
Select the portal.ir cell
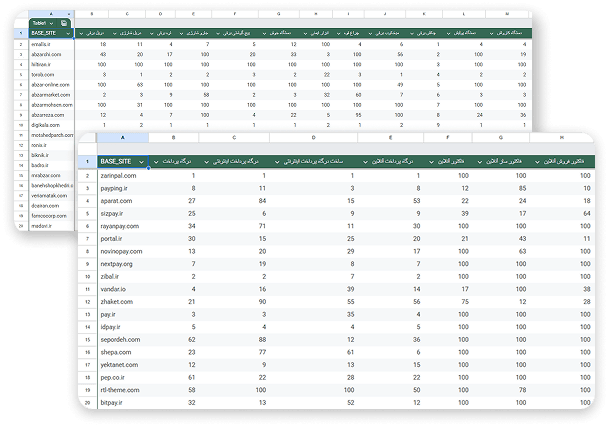(x=123, y=239)
